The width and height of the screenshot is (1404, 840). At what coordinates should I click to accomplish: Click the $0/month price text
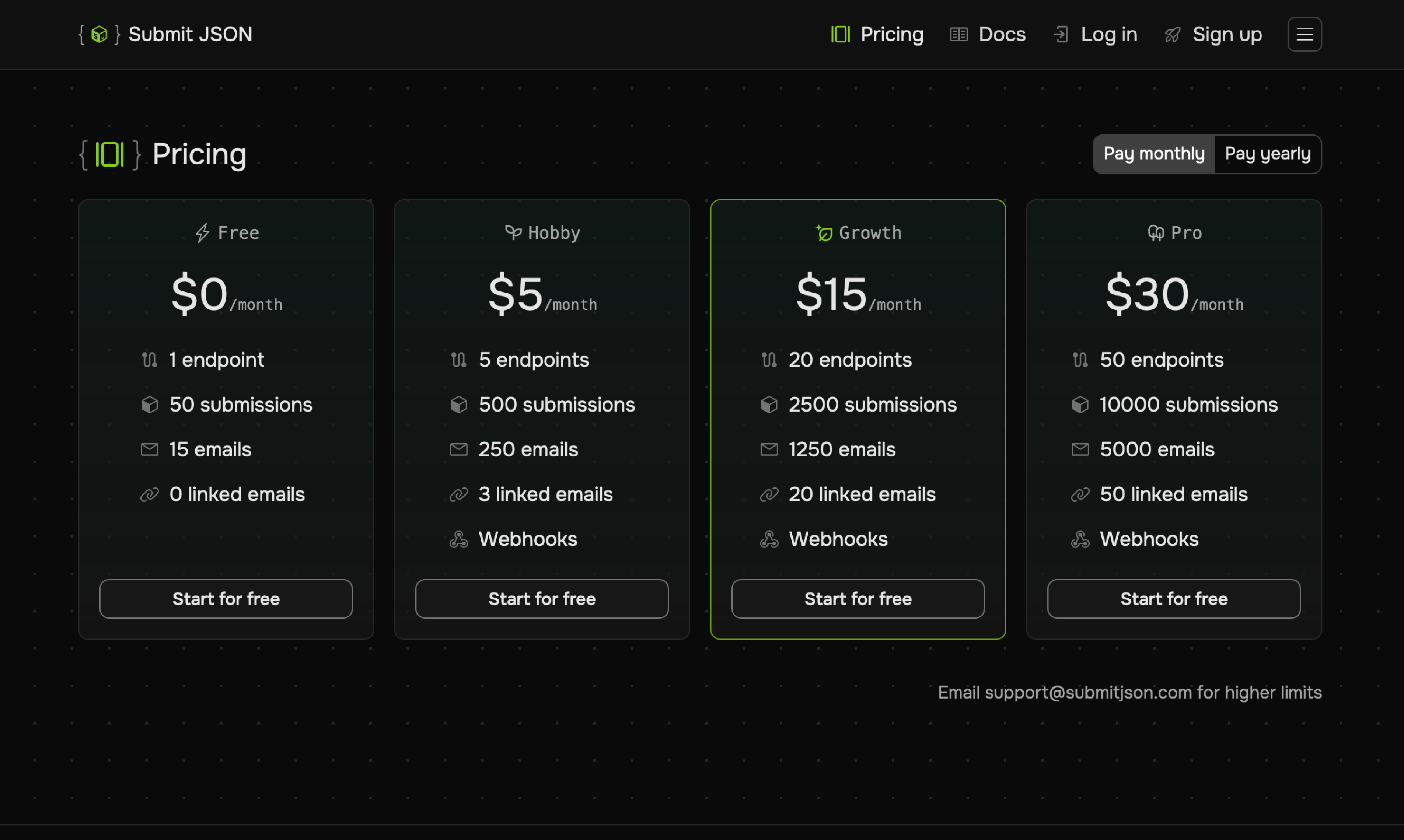[227, 294]
